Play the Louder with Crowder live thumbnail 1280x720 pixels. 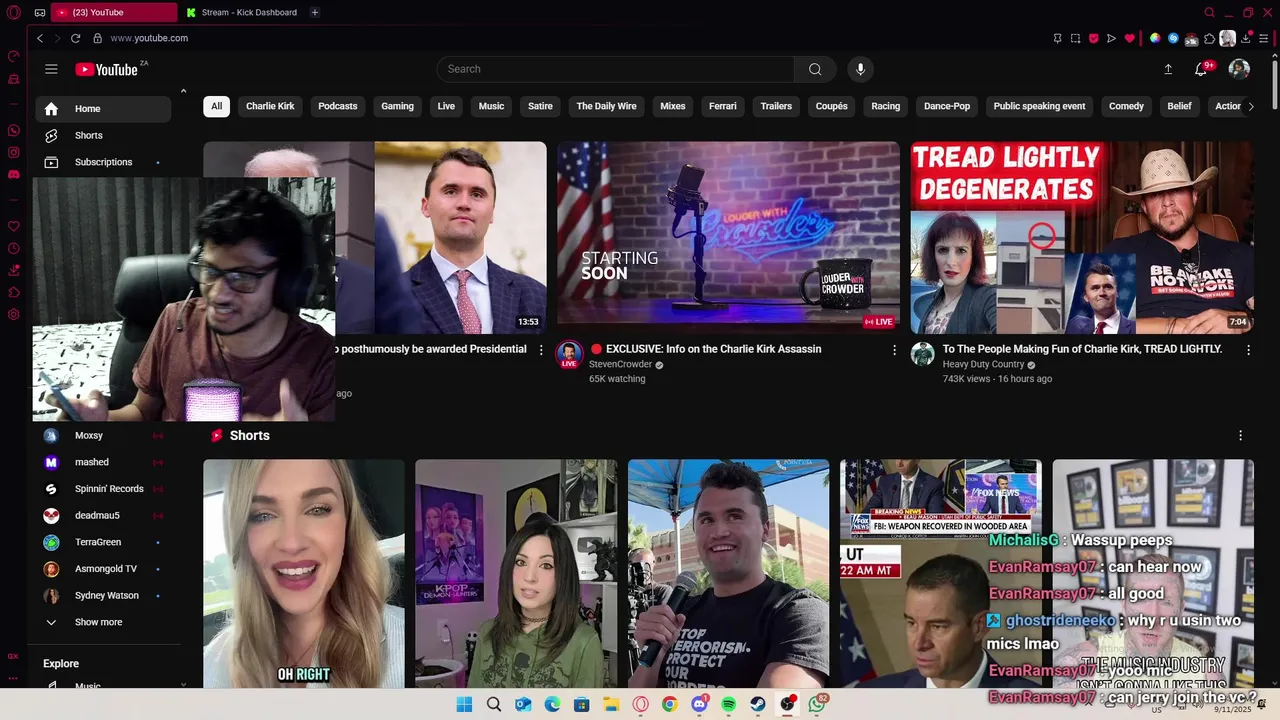(728, 237)
